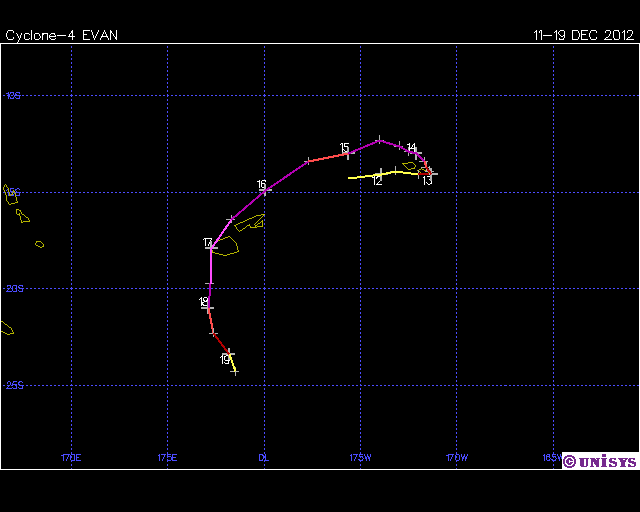This screenshot has height=512, width=640.
Task: Select the 175E longitude label
Action: click(x=167, y=459)
